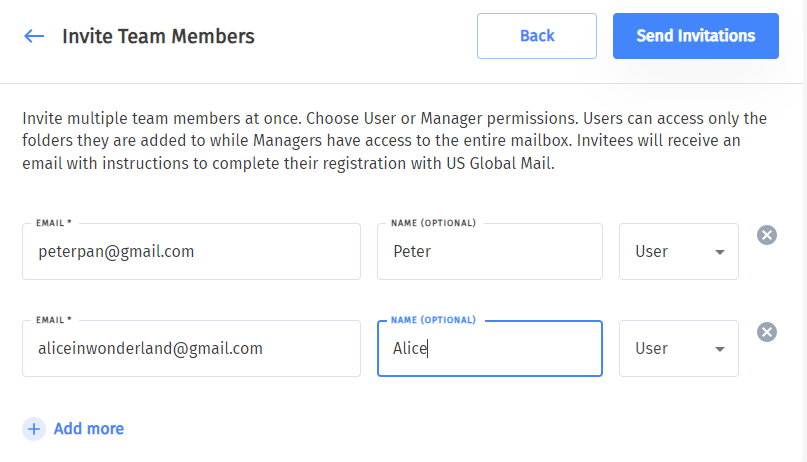Expand the role dropdown arrow in Peter's row
Viewport: 807px width, 462px height.
pyautogui.click(x=719, y=252)
